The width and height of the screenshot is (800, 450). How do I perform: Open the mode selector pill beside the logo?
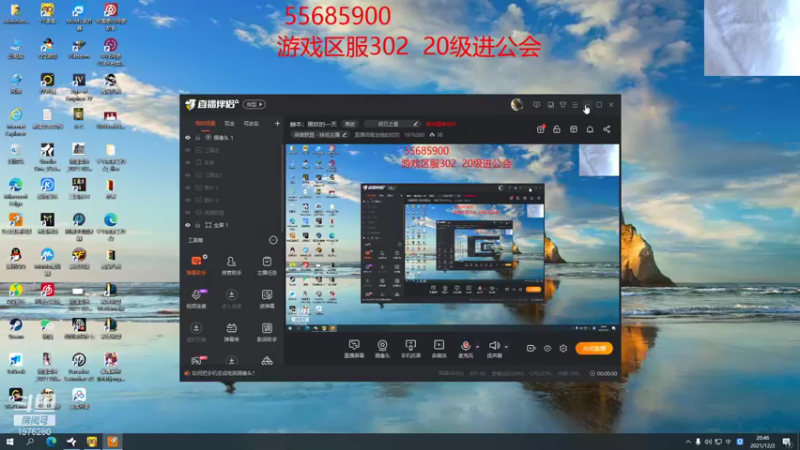click(x=254, y=105)
